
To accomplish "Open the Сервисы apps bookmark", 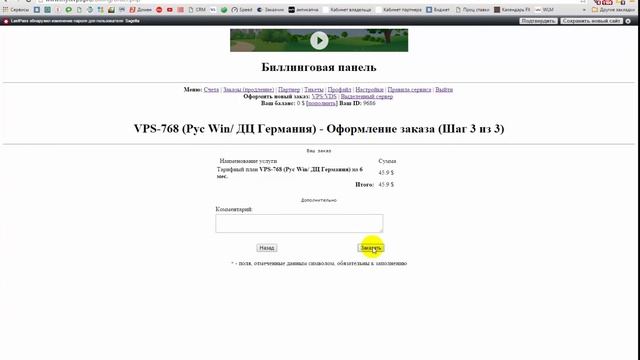I will (x=16, y=9).
